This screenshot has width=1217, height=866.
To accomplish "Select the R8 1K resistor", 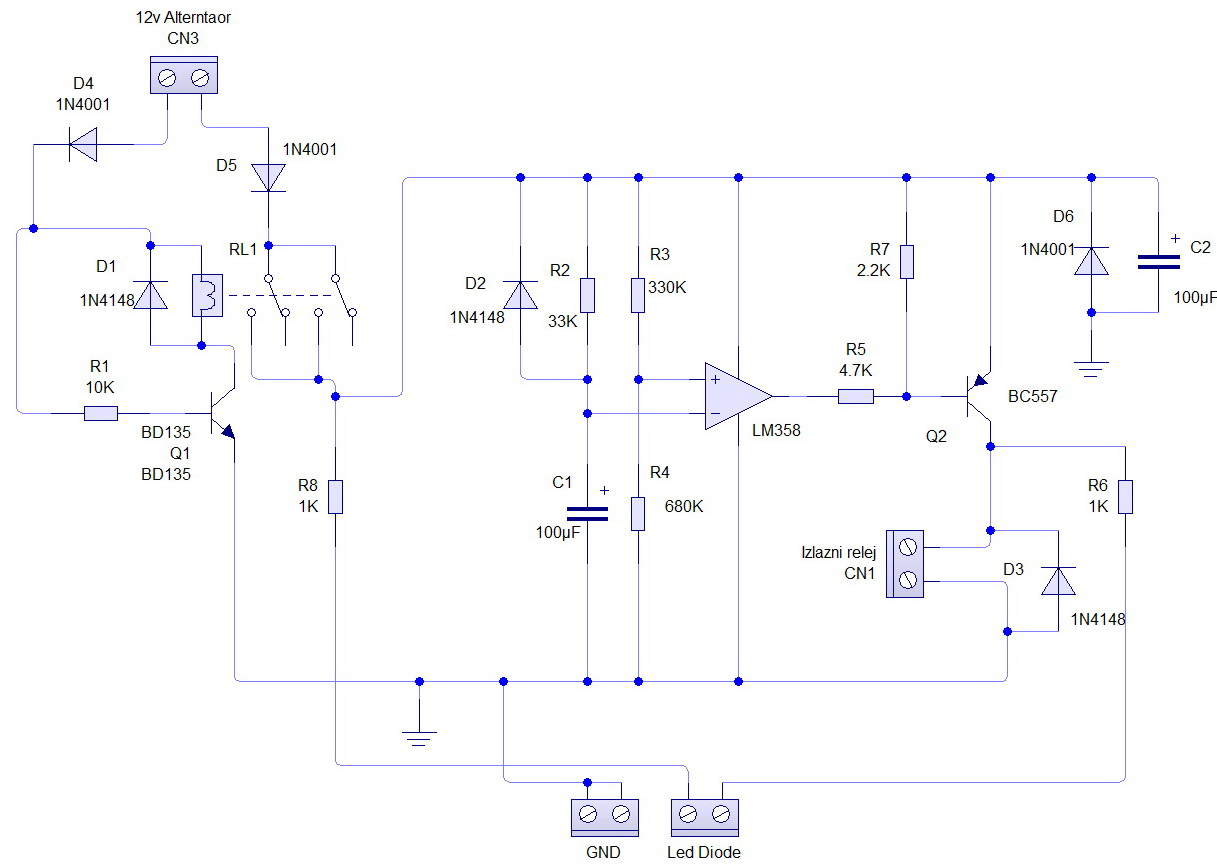I will [336, 496].
